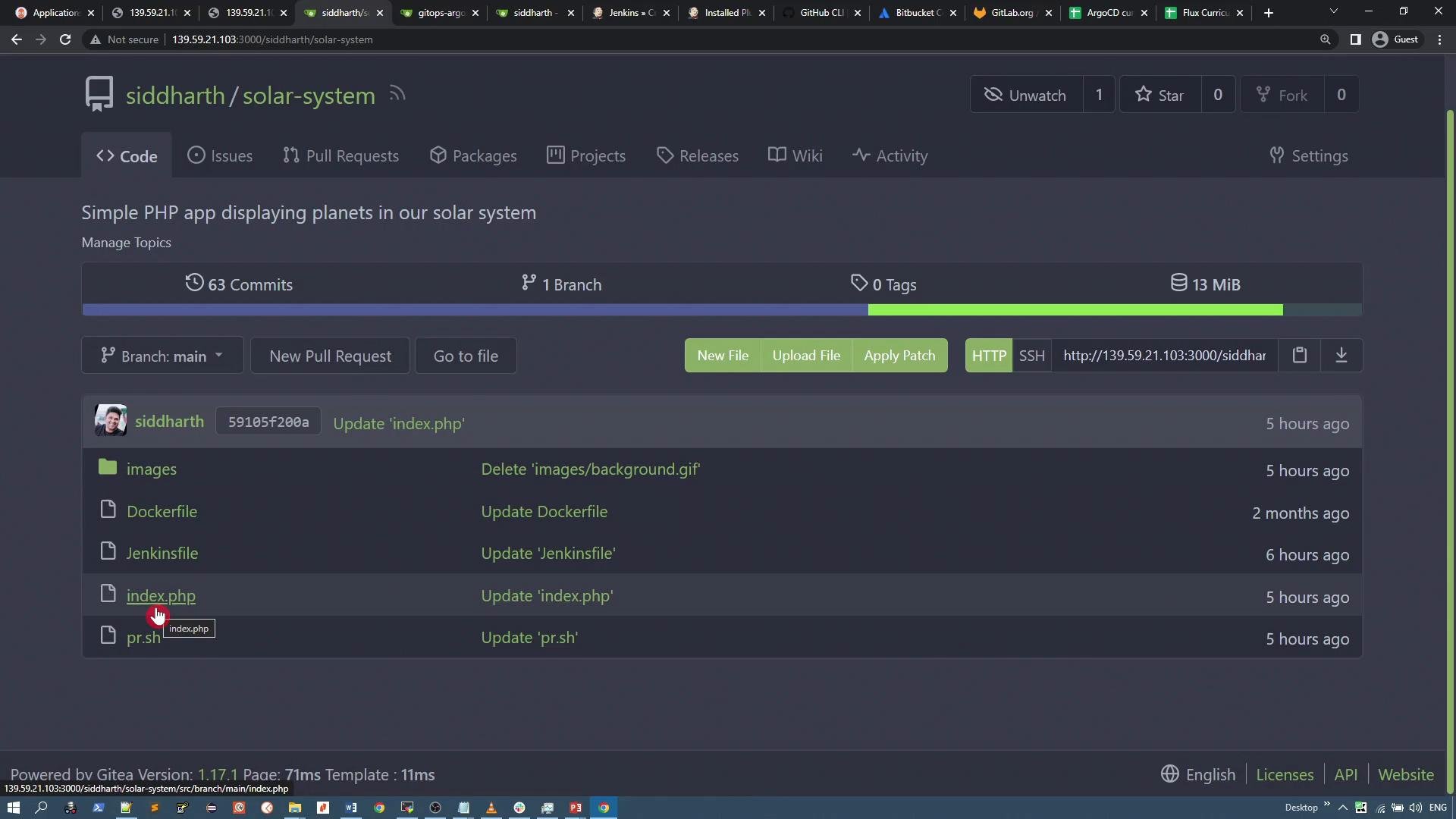Image resolution: width=1456 pixels, height=819 pixels.
Task: Open tab search chevron in browser
Action: pyautogui.click(x=1333, y=11)
